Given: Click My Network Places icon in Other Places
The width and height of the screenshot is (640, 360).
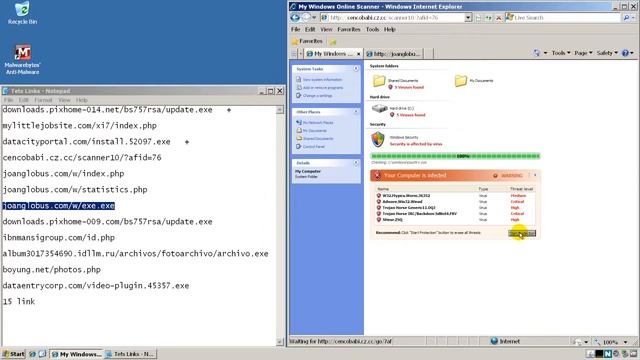Looking at the screenshot, I should [299, 122].
